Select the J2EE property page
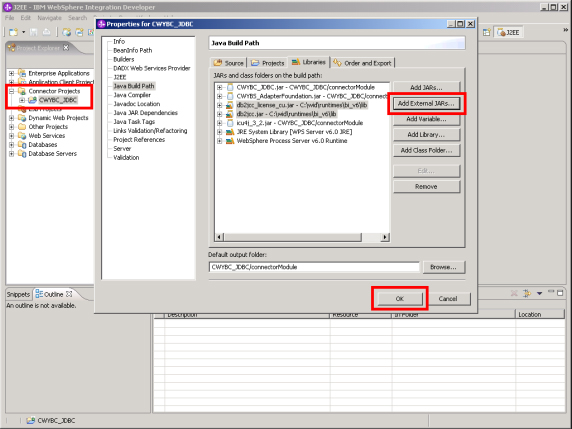Viewport: 572px width, 429px height. click(120, 77)
